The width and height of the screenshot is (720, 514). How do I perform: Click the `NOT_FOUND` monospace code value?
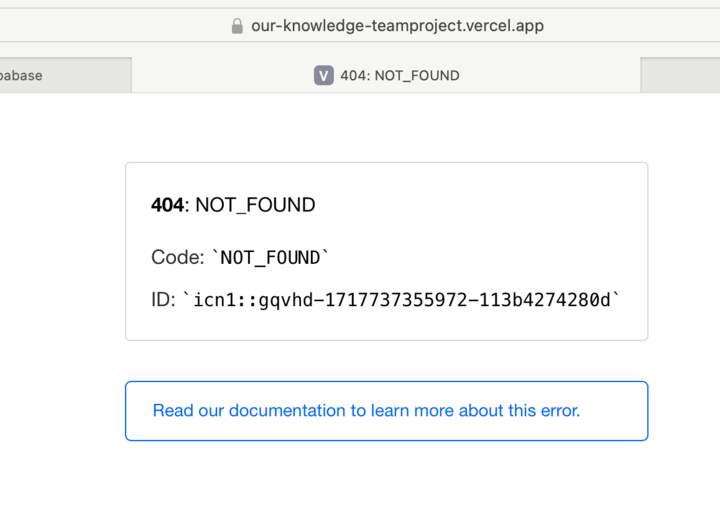pyautogui.click(x=270, y=257)
